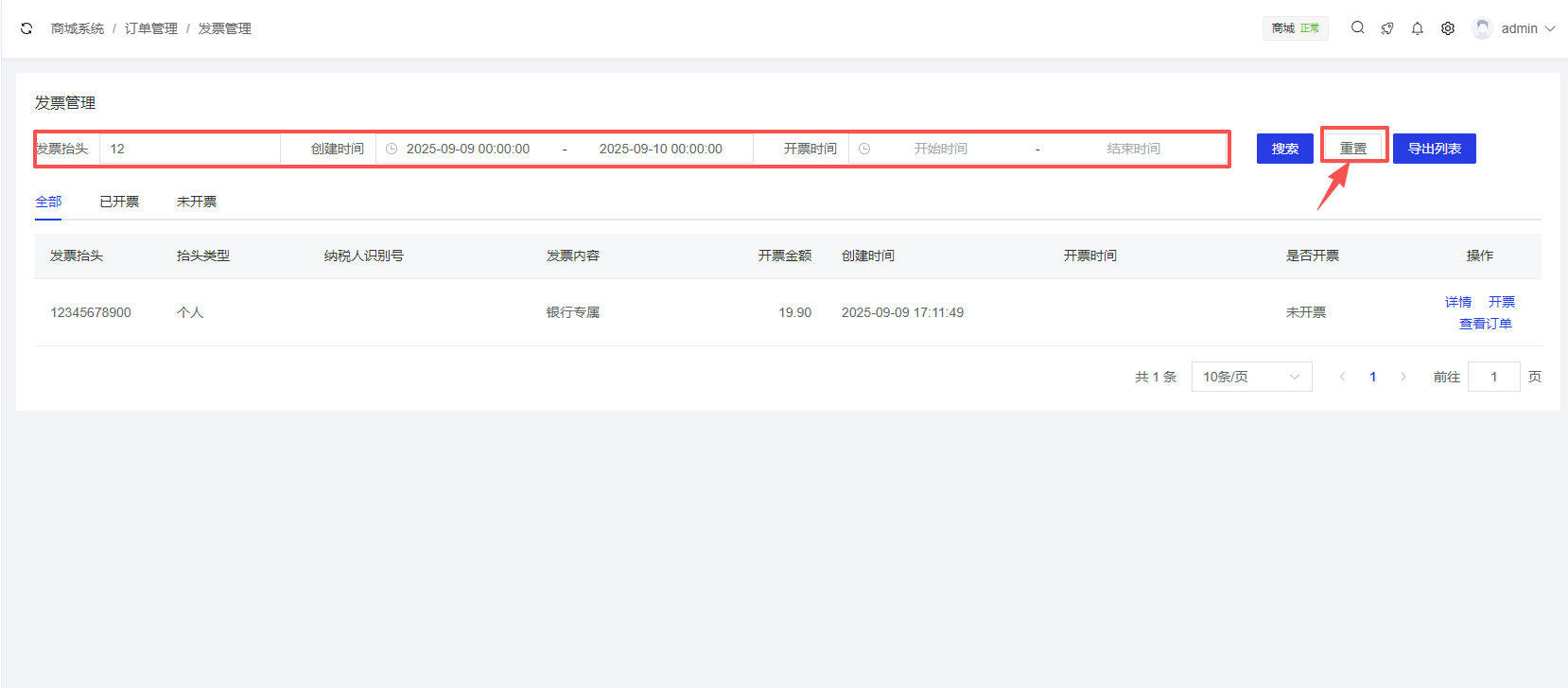Click the 发票抬头 input field
The image size is (1568, 688).
(189, 149)
